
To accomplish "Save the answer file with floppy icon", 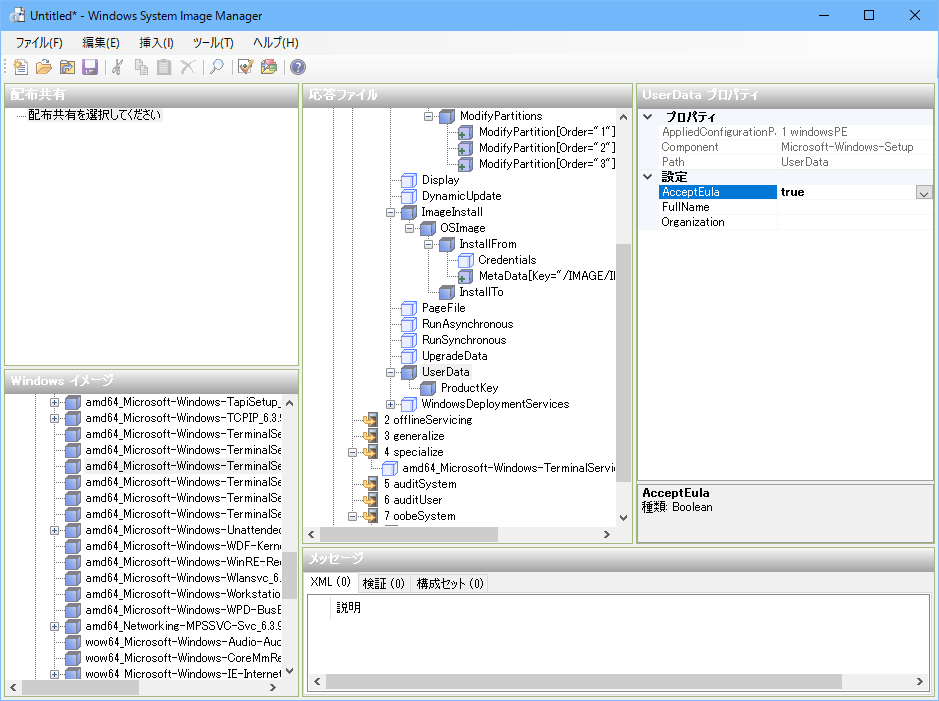I will tap(90, 67).
